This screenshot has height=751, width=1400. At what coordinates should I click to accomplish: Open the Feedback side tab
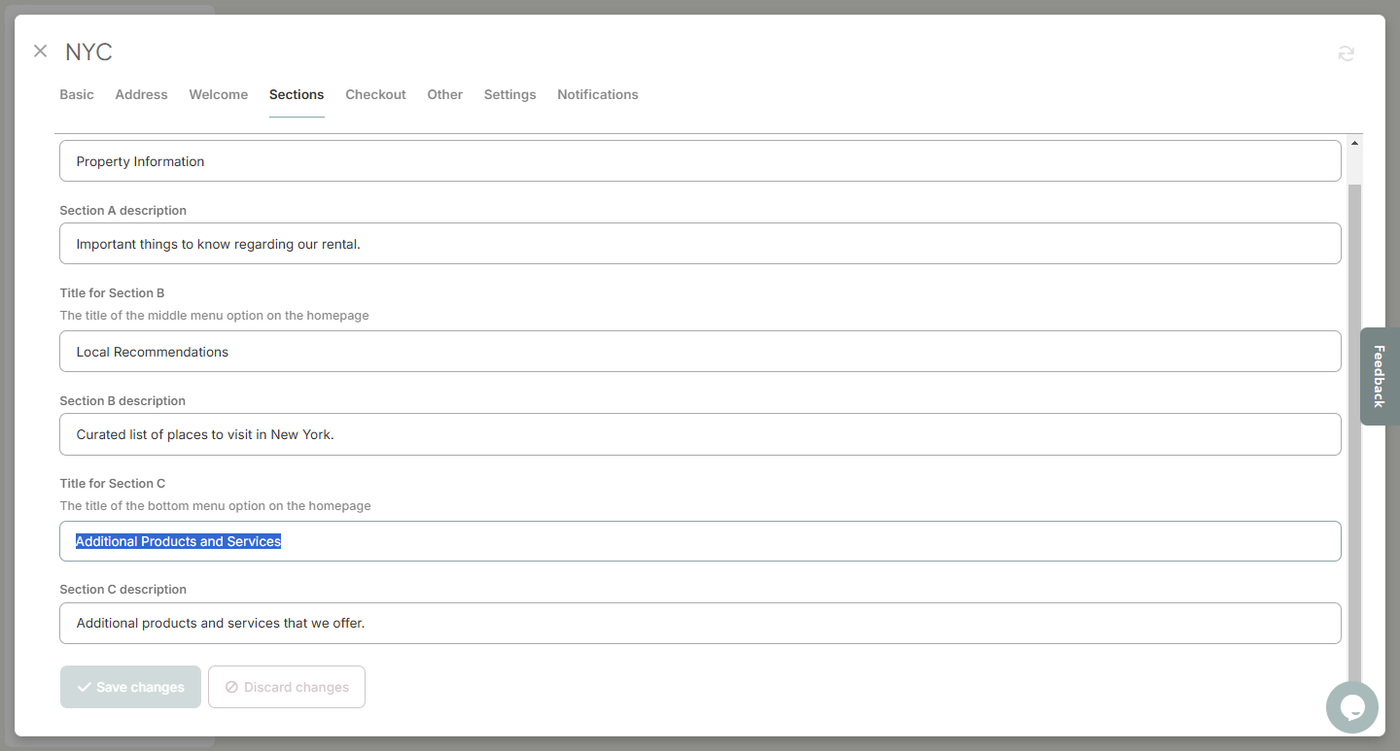point(1379,376)
